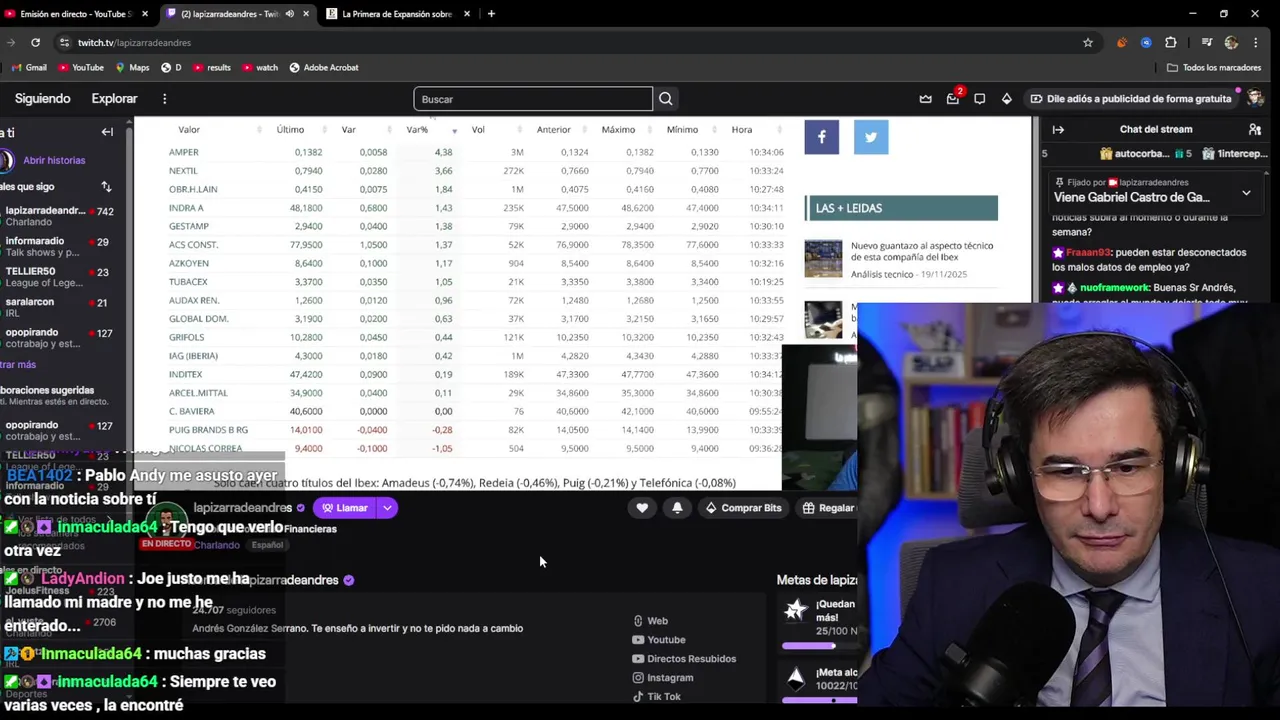Image resolution: width=1280 pixels, height=720 pixels.
Task: Click site information icon in address bar
Action: (65, 42)
